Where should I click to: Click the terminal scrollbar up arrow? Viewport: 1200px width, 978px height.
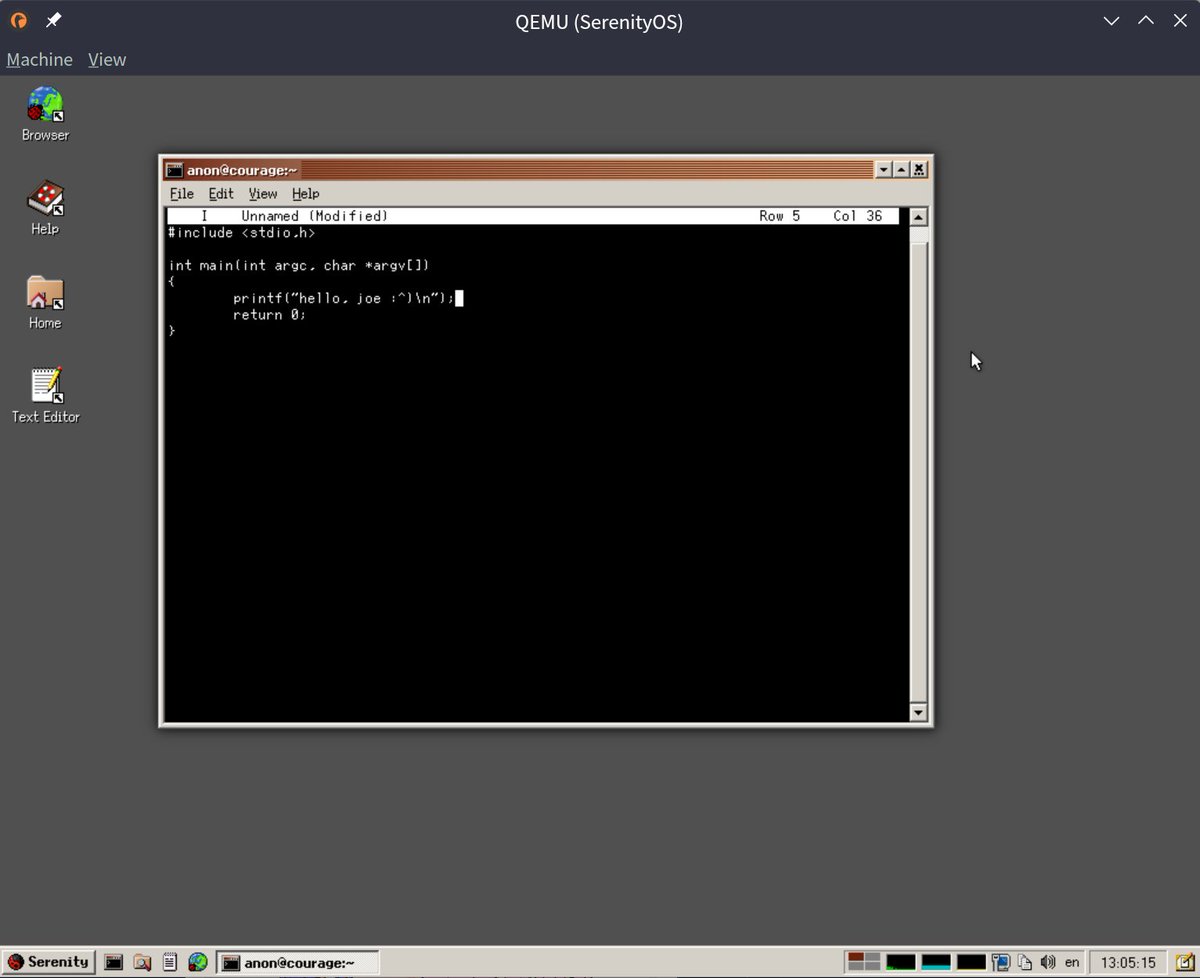tap(919, 217)
